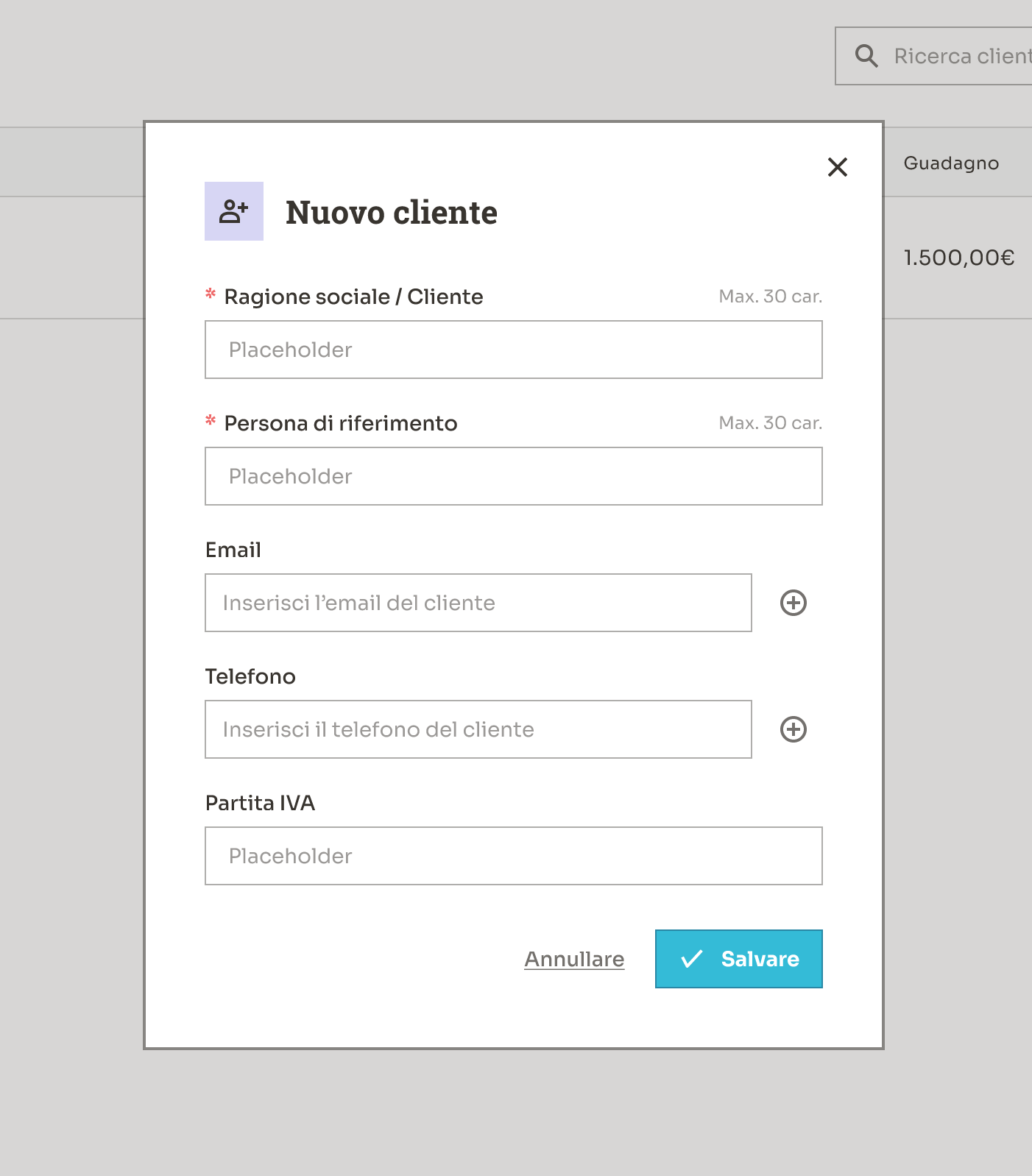Viewport: 1032px width, 1176px height.
Task: Click the Nuovo cliente heading text
Action: click(x=391, y=213)
